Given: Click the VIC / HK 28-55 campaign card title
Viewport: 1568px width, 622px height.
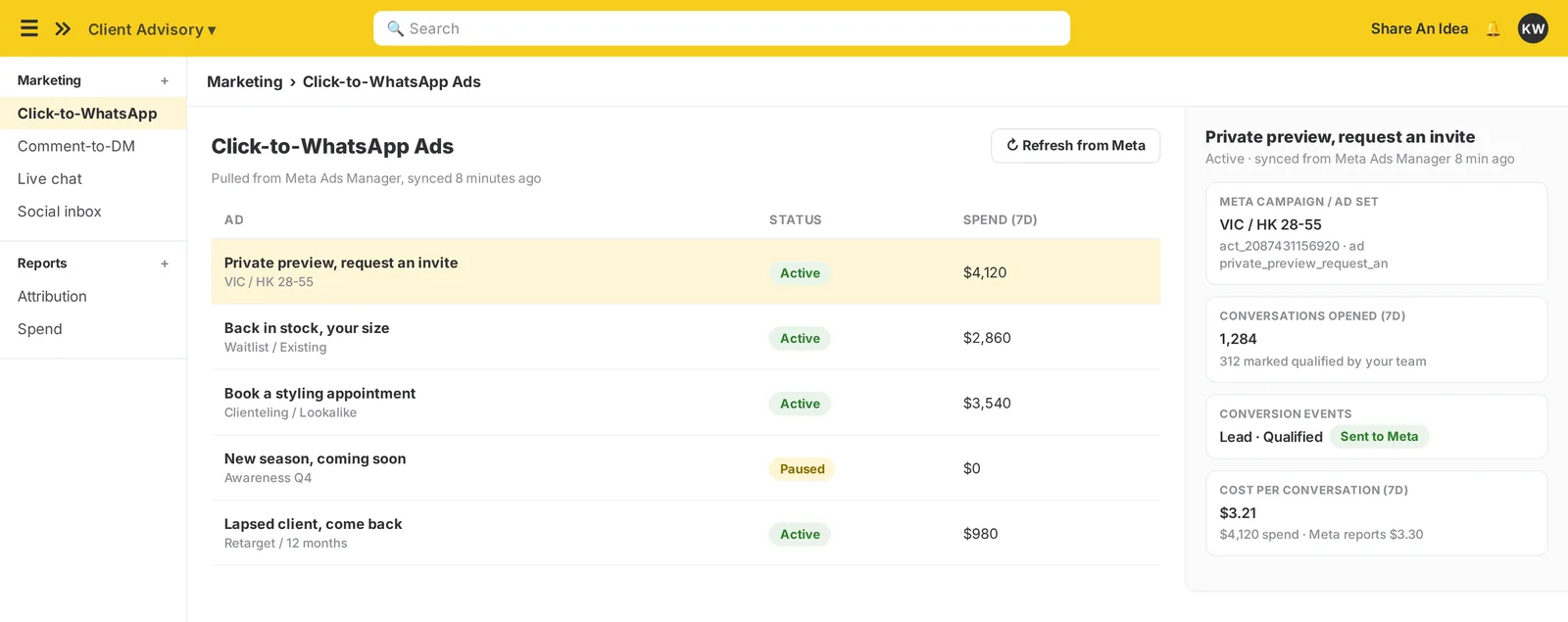Looking at the screenshot, I should [x=1270, y=224].
